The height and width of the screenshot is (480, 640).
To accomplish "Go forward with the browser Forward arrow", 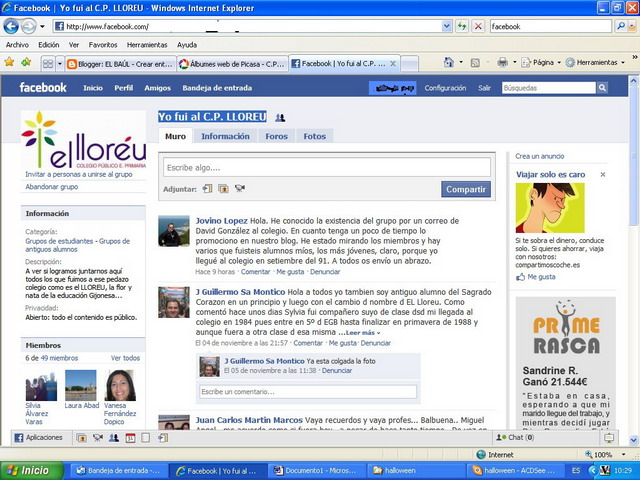I will 29,27.
